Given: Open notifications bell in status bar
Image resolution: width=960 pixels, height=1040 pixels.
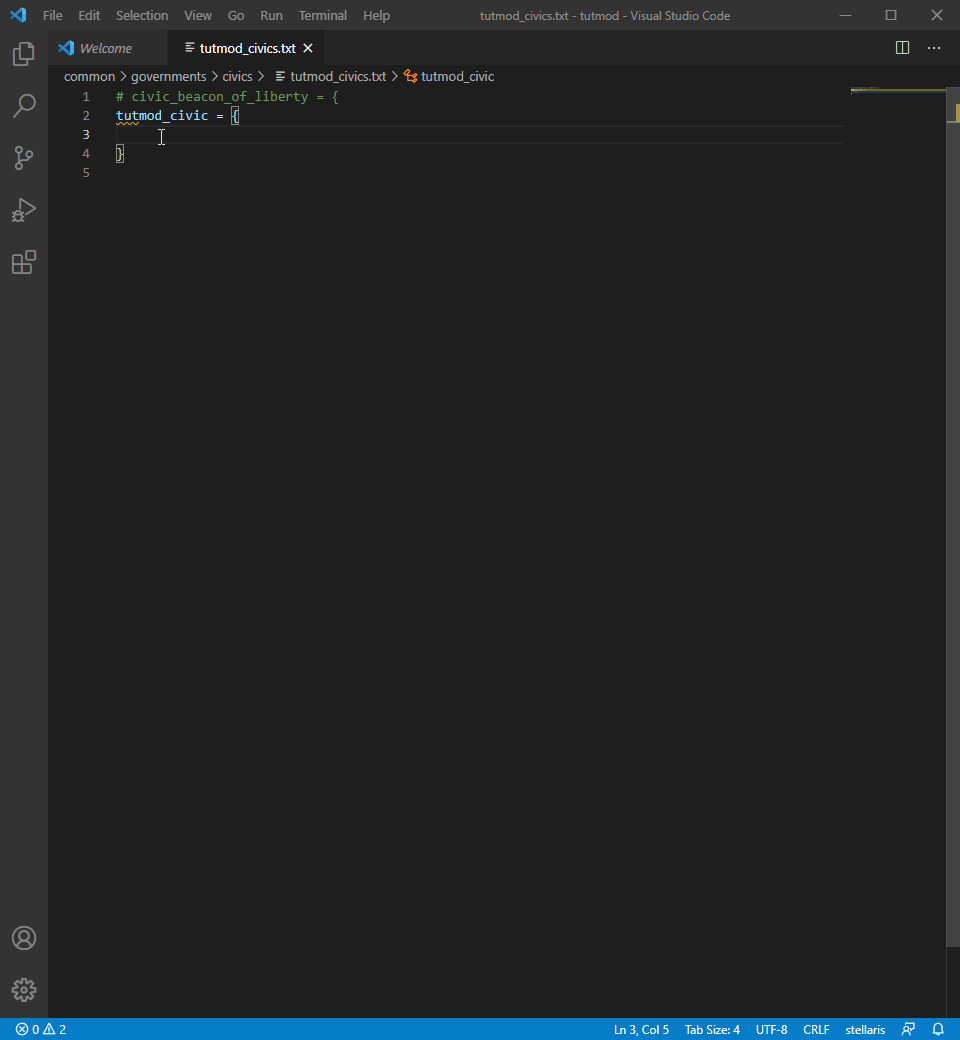Looking at the screenshot, I should click(x=938, y=1029).
